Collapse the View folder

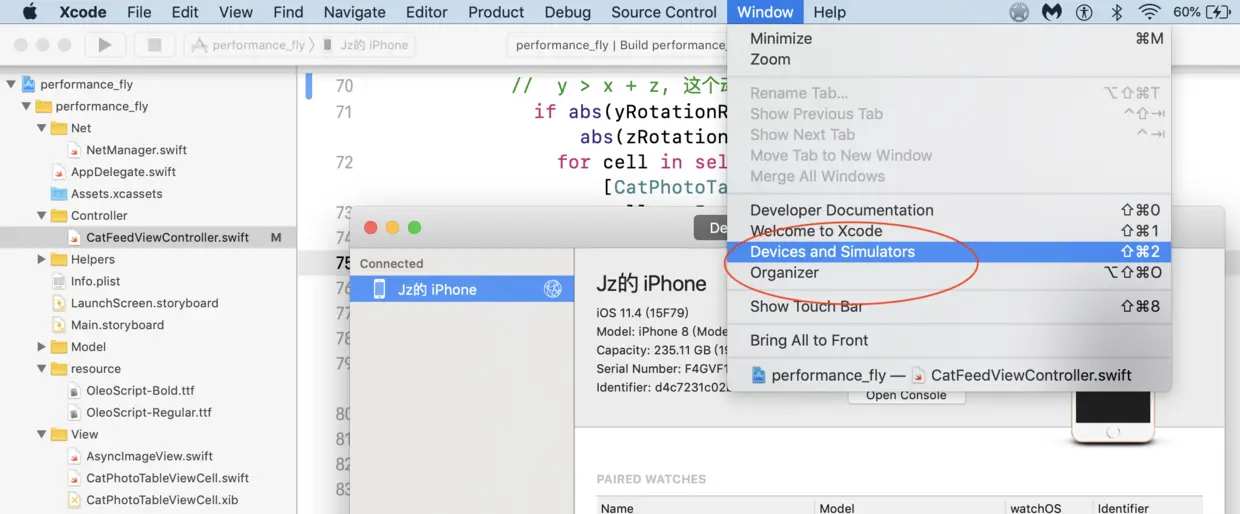pyautogui.click(x=41, y=434)
